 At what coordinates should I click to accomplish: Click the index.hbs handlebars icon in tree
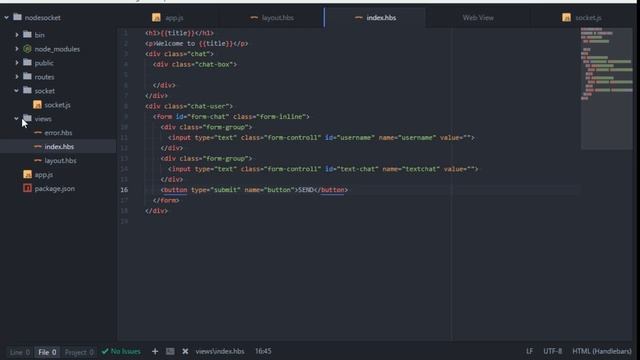[38, 147]
